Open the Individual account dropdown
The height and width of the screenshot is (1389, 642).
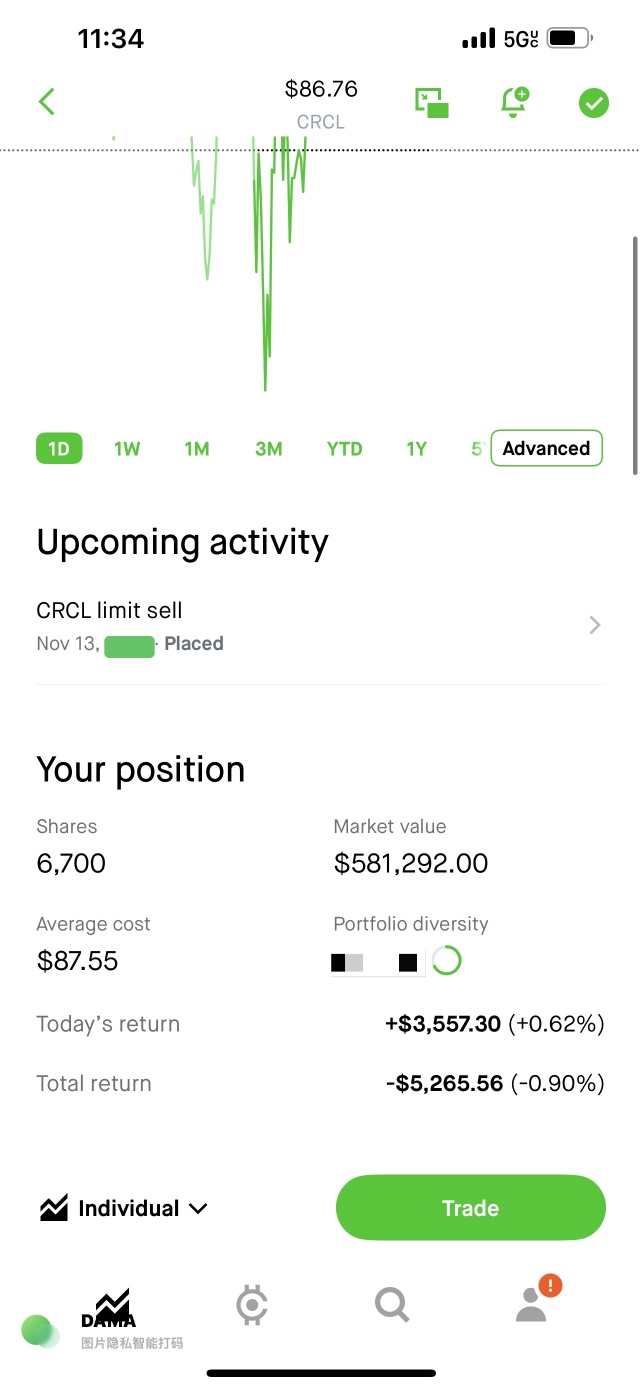[x=124, y=1208]
